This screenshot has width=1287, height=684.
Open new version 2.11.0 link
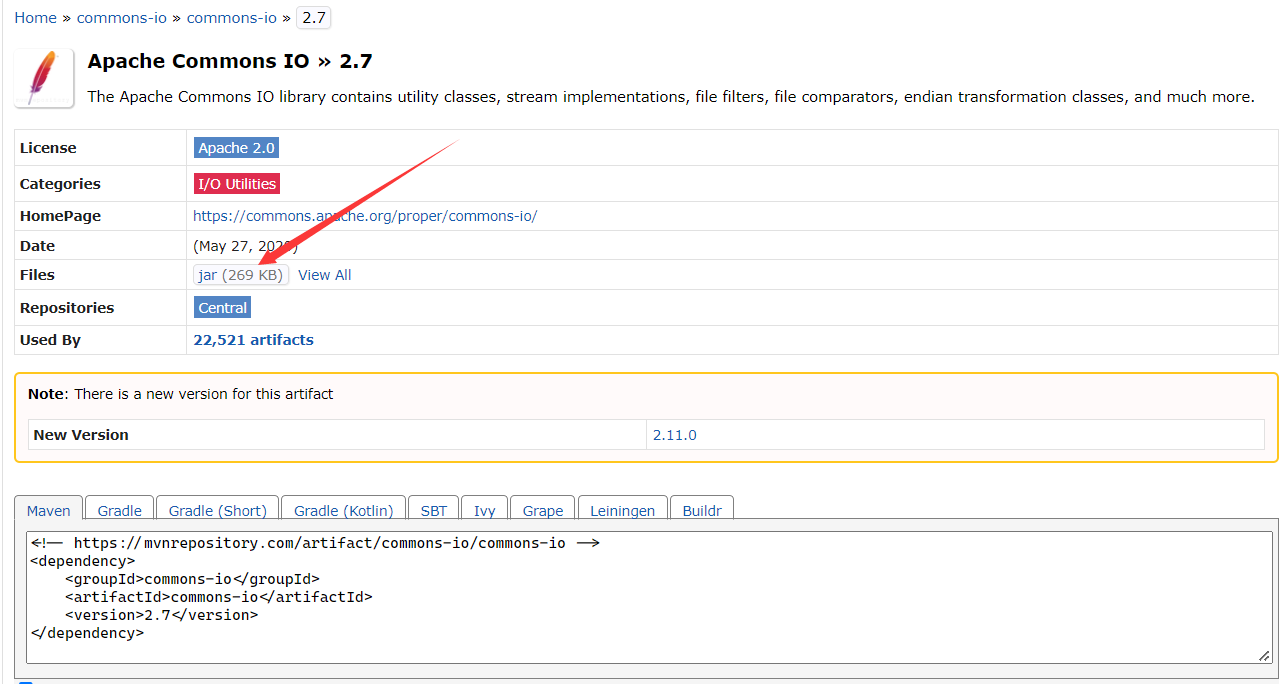[675, 435]
